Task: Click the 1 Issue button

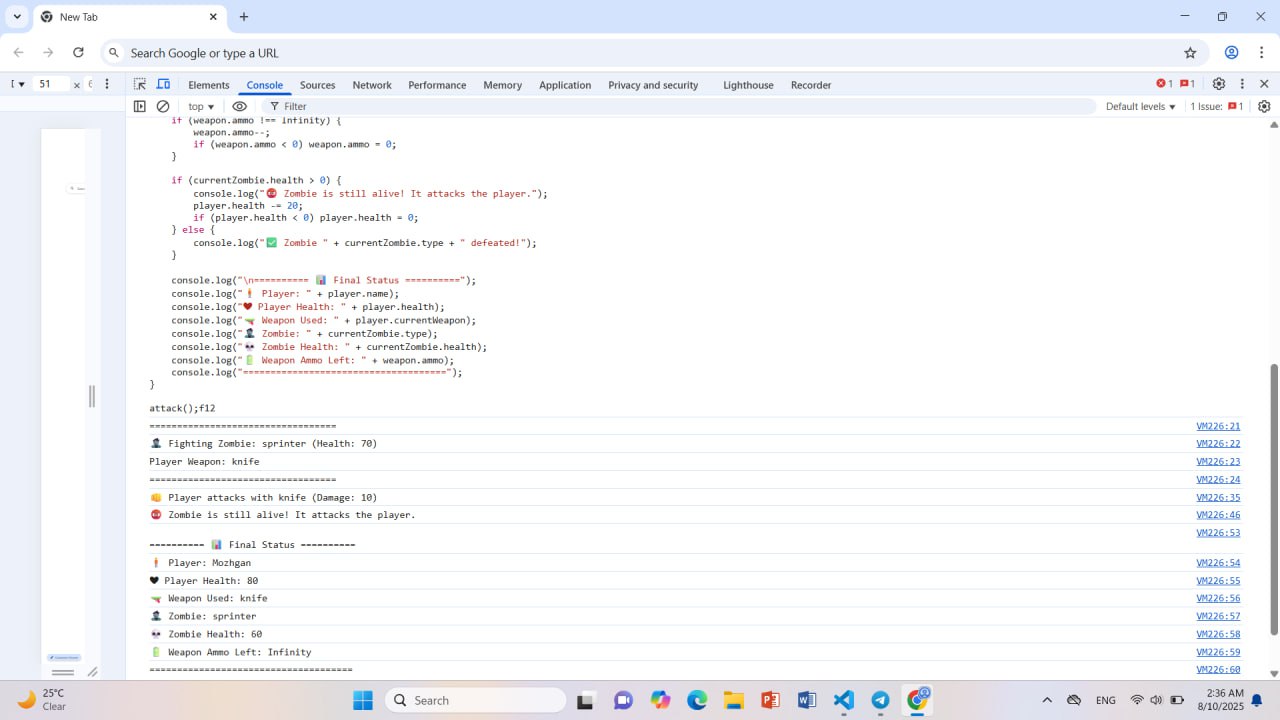Action: 1216,106
